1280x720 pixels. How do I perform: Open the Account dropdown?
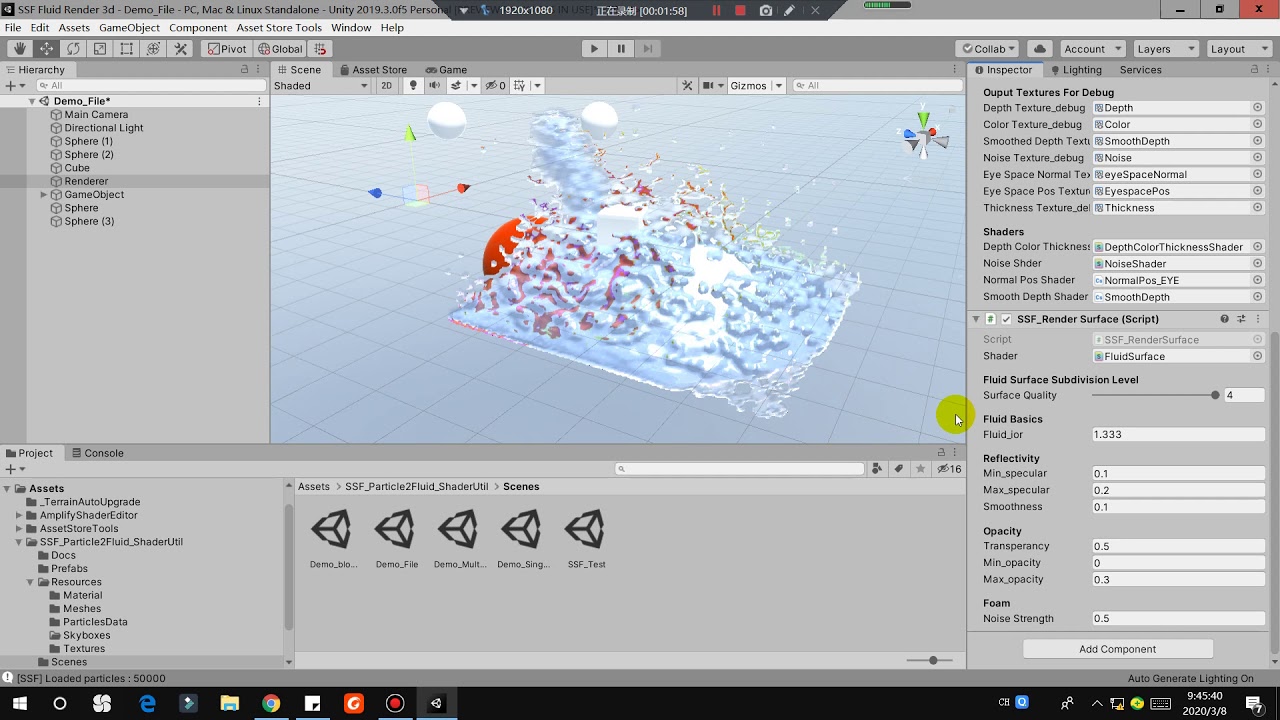tap(1091, 49)
